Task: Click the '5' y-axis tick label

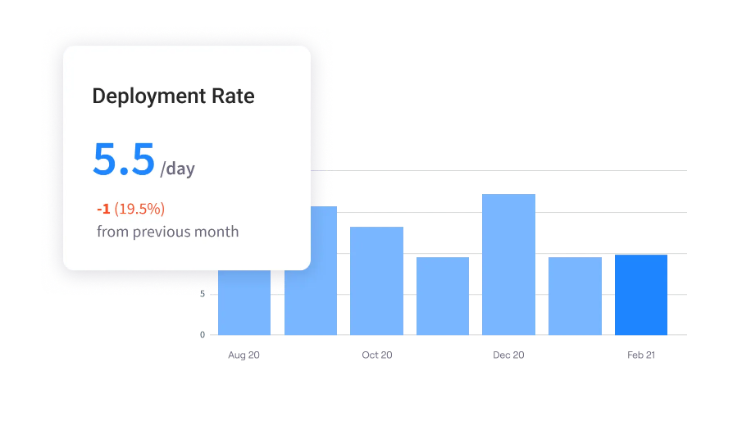Action: pyautogui.click(x=202, y=294)
